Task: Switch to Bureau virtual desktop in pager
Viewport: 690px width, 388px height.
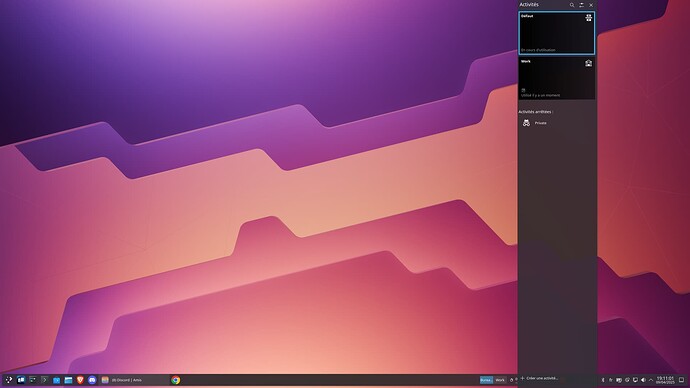Action: pos(486,380)
